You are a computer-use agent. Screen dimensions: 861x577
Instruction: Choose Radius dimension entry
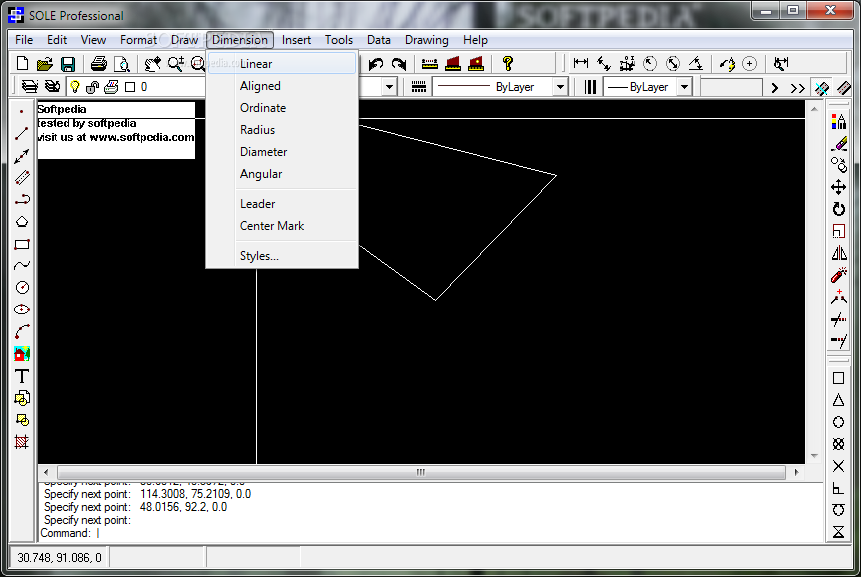282,130
